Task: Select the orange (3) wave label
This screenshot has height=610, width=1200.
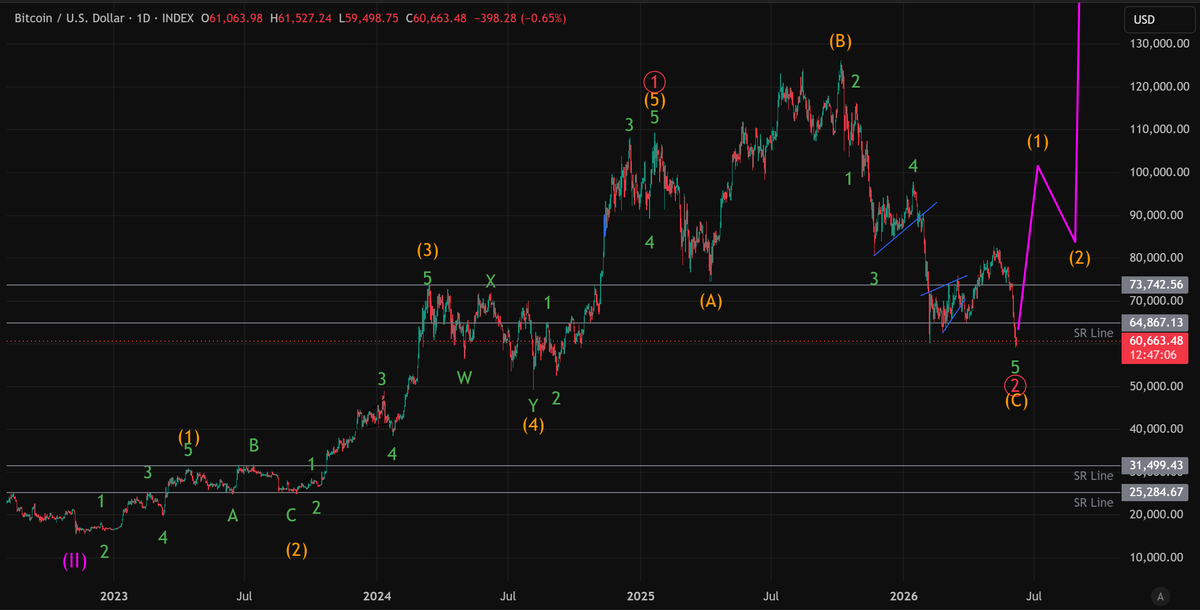Action: coord(428,250)
